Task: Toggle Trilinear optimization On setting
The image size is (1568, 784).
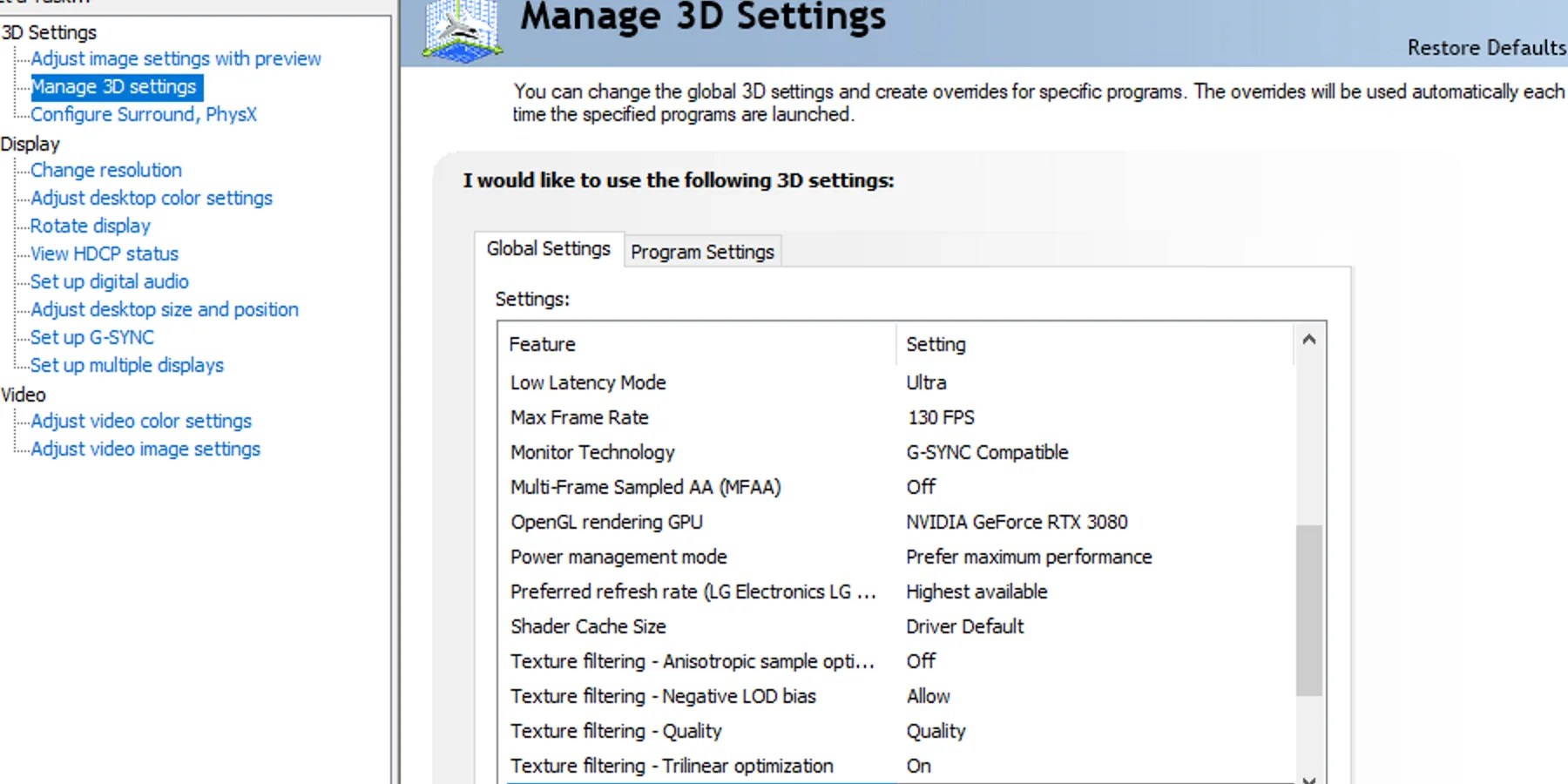Action: click(919, 767)
